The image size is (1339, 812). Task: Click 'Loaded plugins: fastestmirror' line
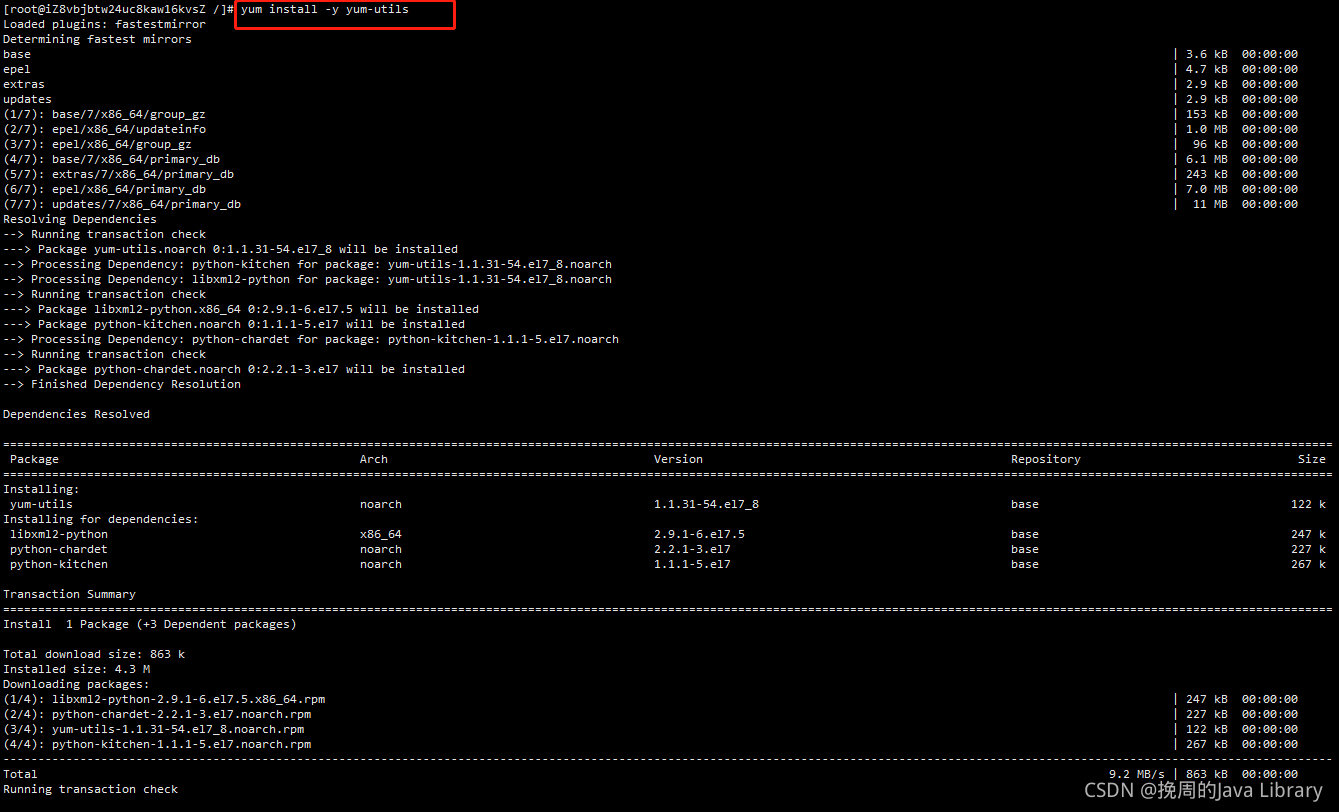pyautogui.click(x=104, y=24)
